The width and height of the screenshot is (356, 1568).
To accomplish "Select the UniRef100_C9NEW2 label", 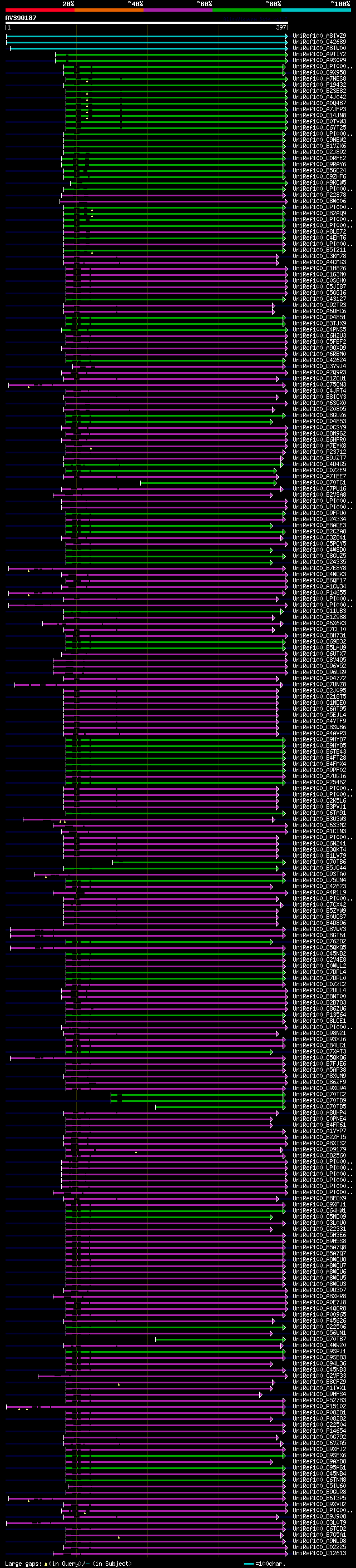I will pos(319,140).
